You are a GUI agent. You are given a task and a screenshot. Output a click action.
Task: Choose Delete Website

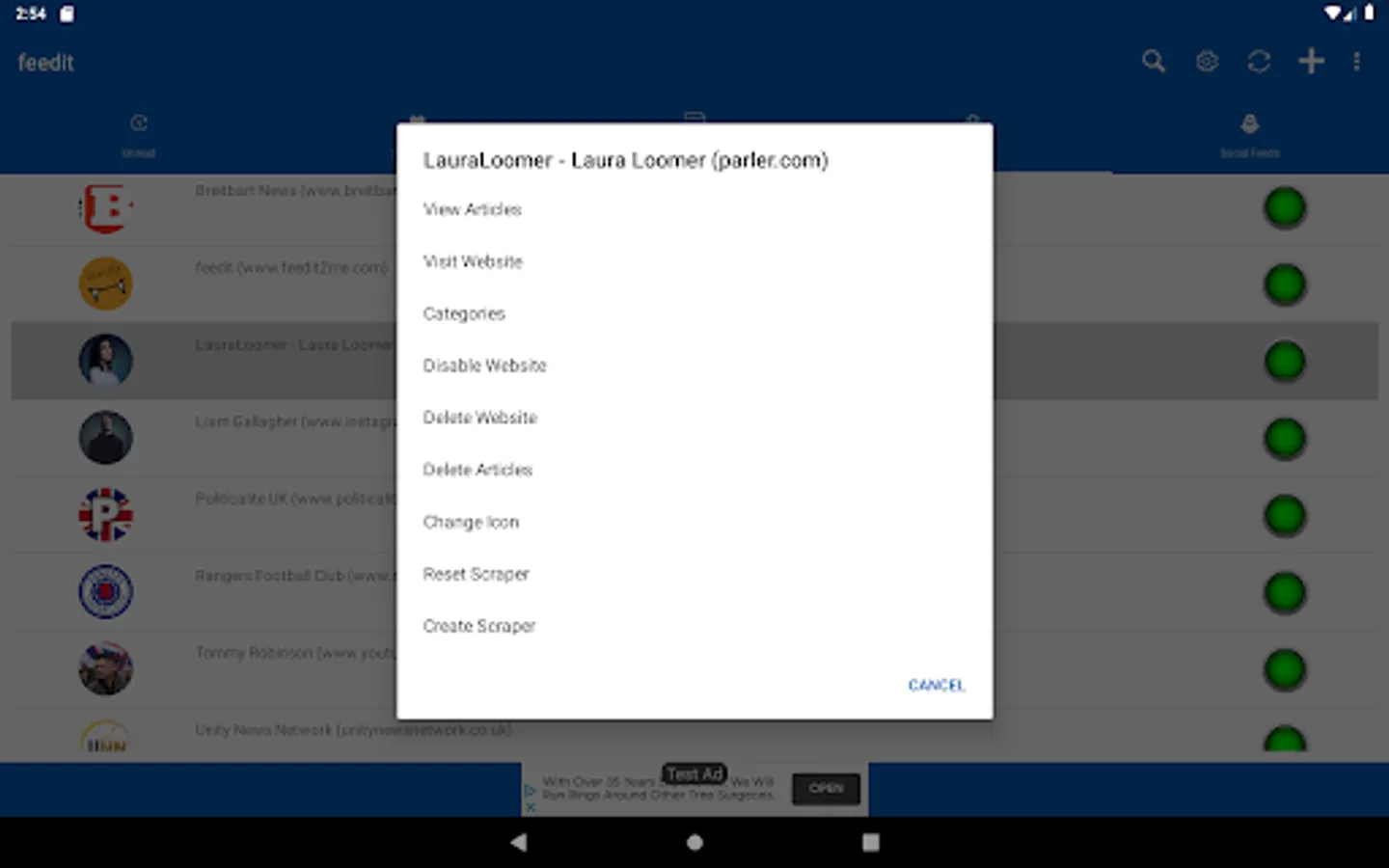(479, 418)
